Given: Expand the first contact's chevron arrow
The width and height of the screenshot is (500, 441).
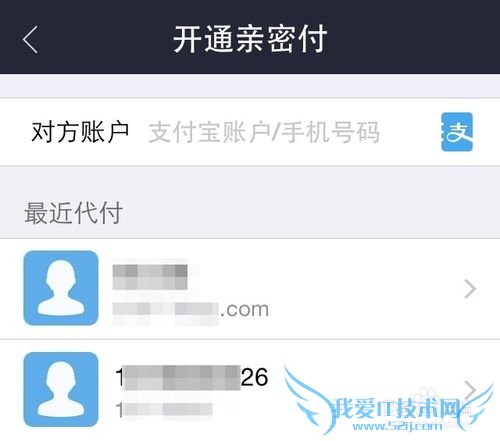Looking at the screenshot, I should coord(470,289).
